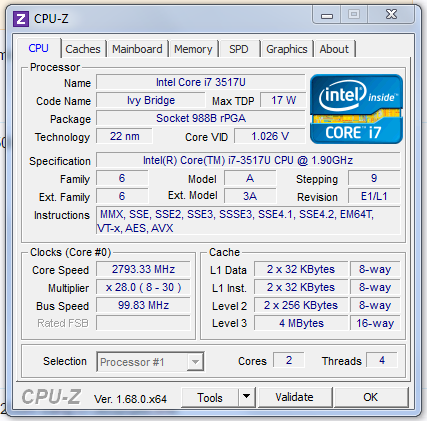Click the Validate button
The image size is (427, 421).
pyautogui.click(x=295, y=397)
